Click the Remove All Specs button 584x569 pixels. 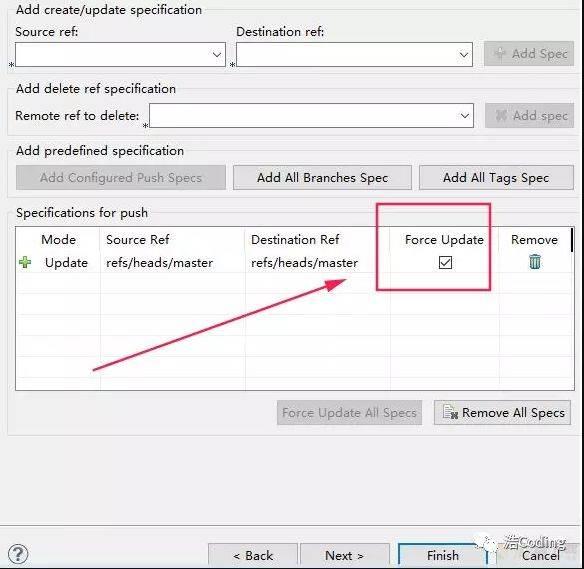pyautogui.click(x=502, y=413)
